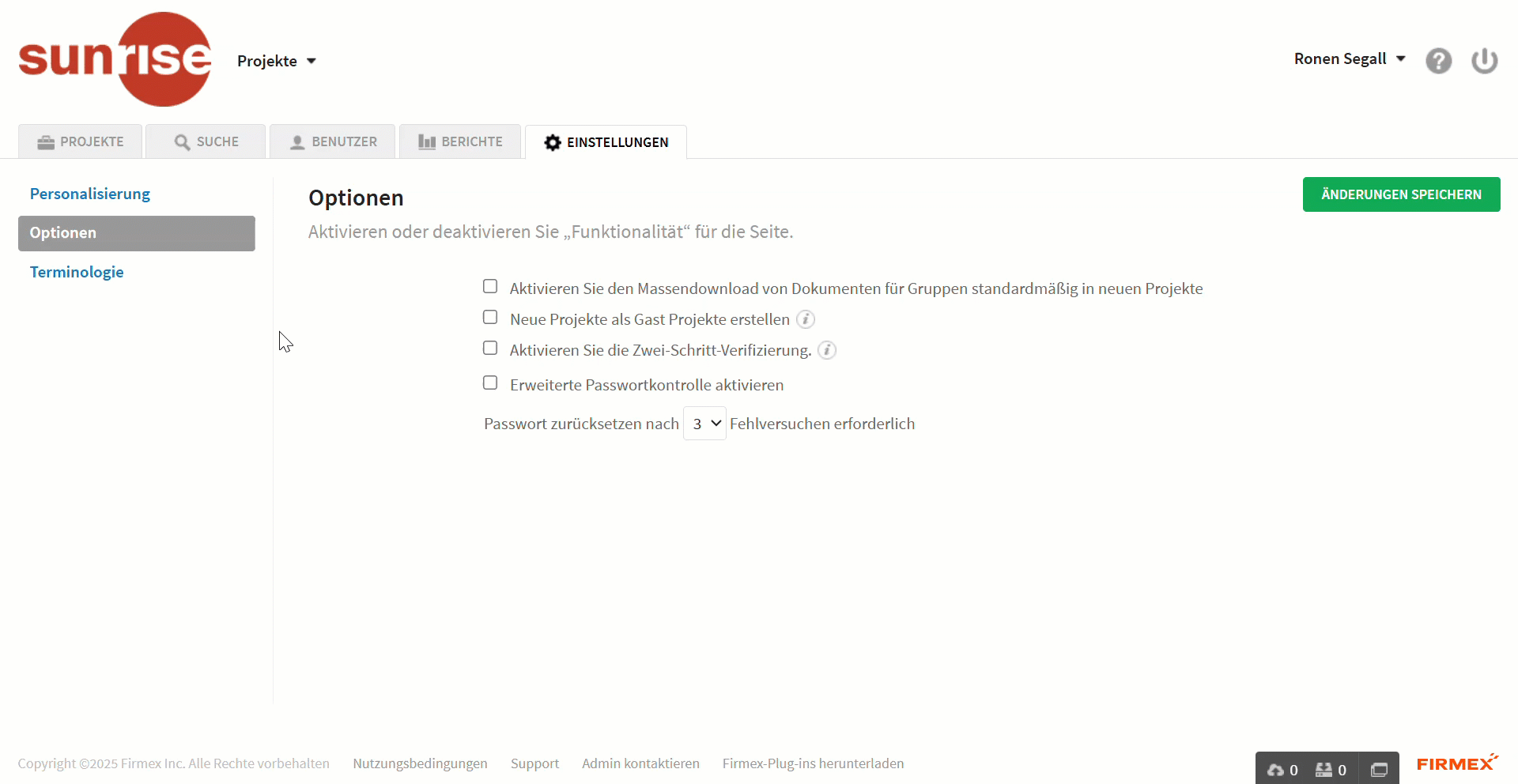The height and width of the screenshot is (784, 1518).
Task: Click Admin kontaktieren footer link
Action: (x=640, y=763)
